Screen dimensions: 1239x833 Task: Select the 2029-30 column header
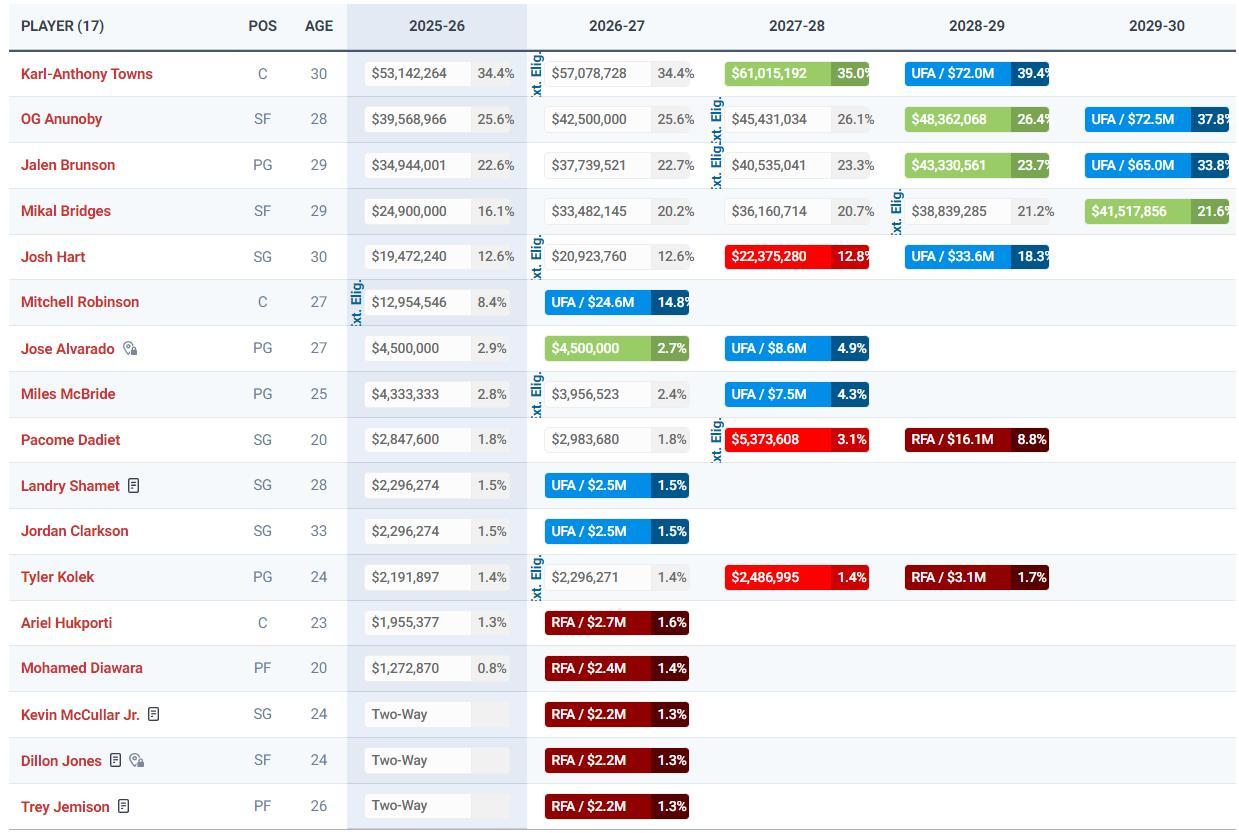pos(1156,26)
